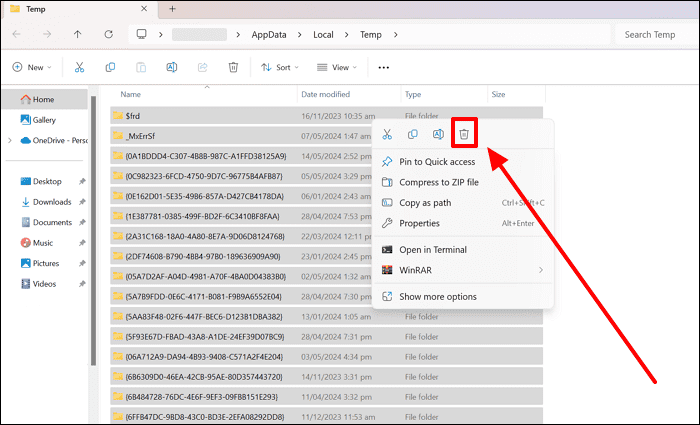Click the Copy icon in context menu
This screenshot has width=700, height=425.
(x=412, y=134)
